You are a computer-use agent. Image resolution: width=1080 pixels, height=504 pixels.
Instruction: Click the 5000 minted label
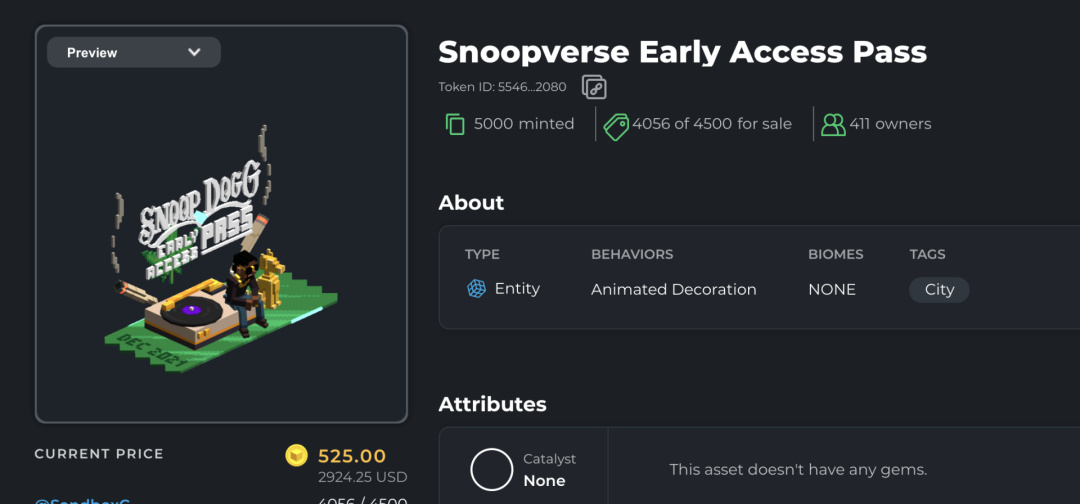coord(524,124)
